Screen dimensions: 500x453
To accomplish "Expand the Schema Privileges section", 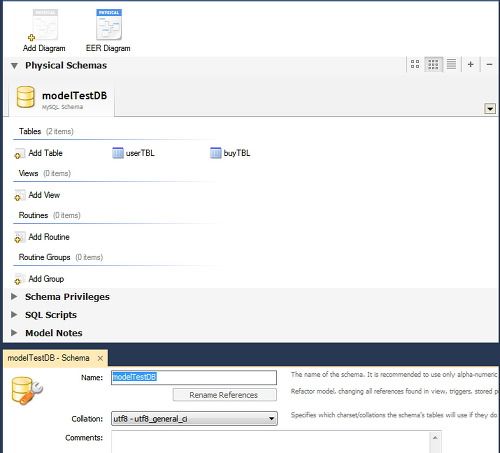I will (14, 296).
